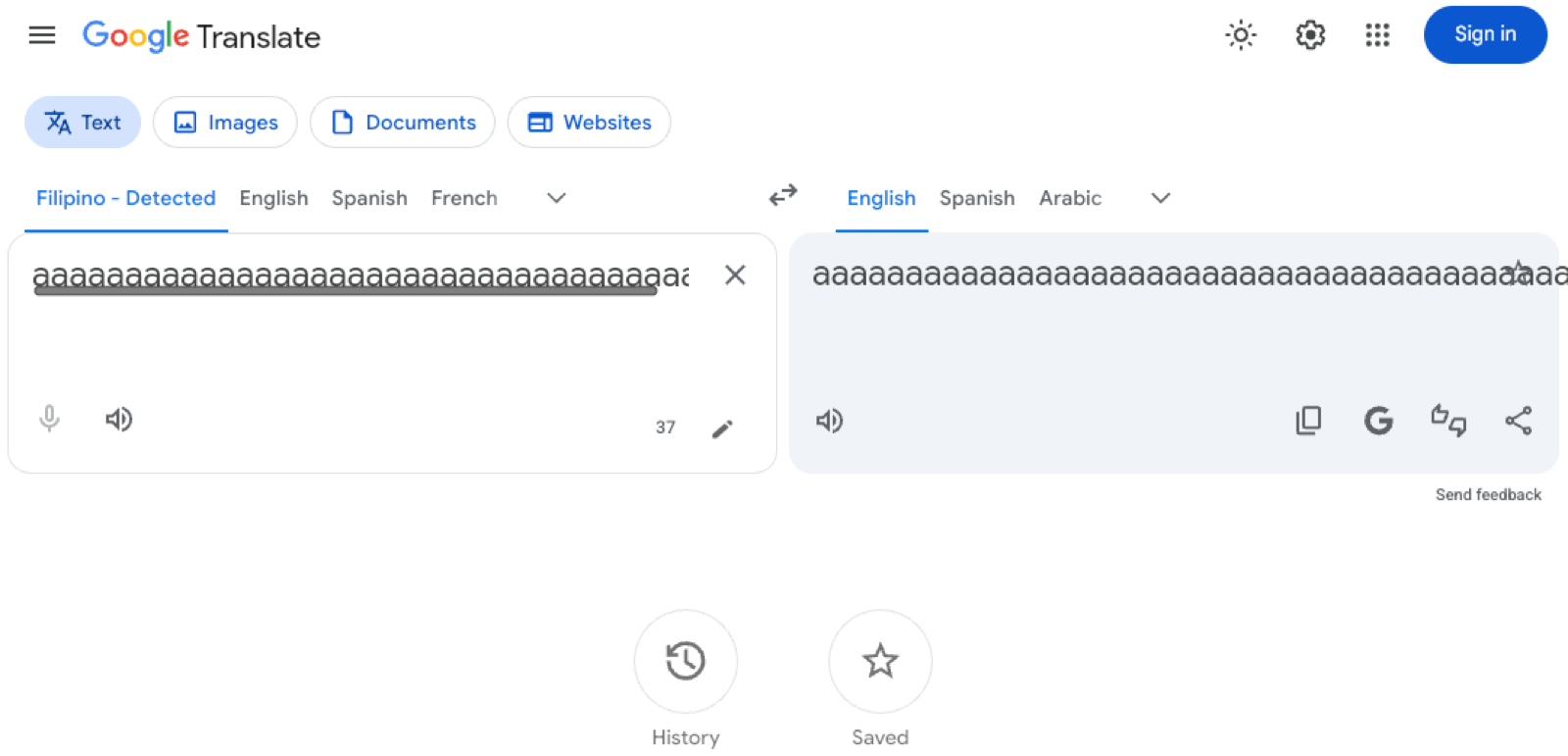Swap source and target languages
This screenshot has width=1568, height=756.
[783, 195]
